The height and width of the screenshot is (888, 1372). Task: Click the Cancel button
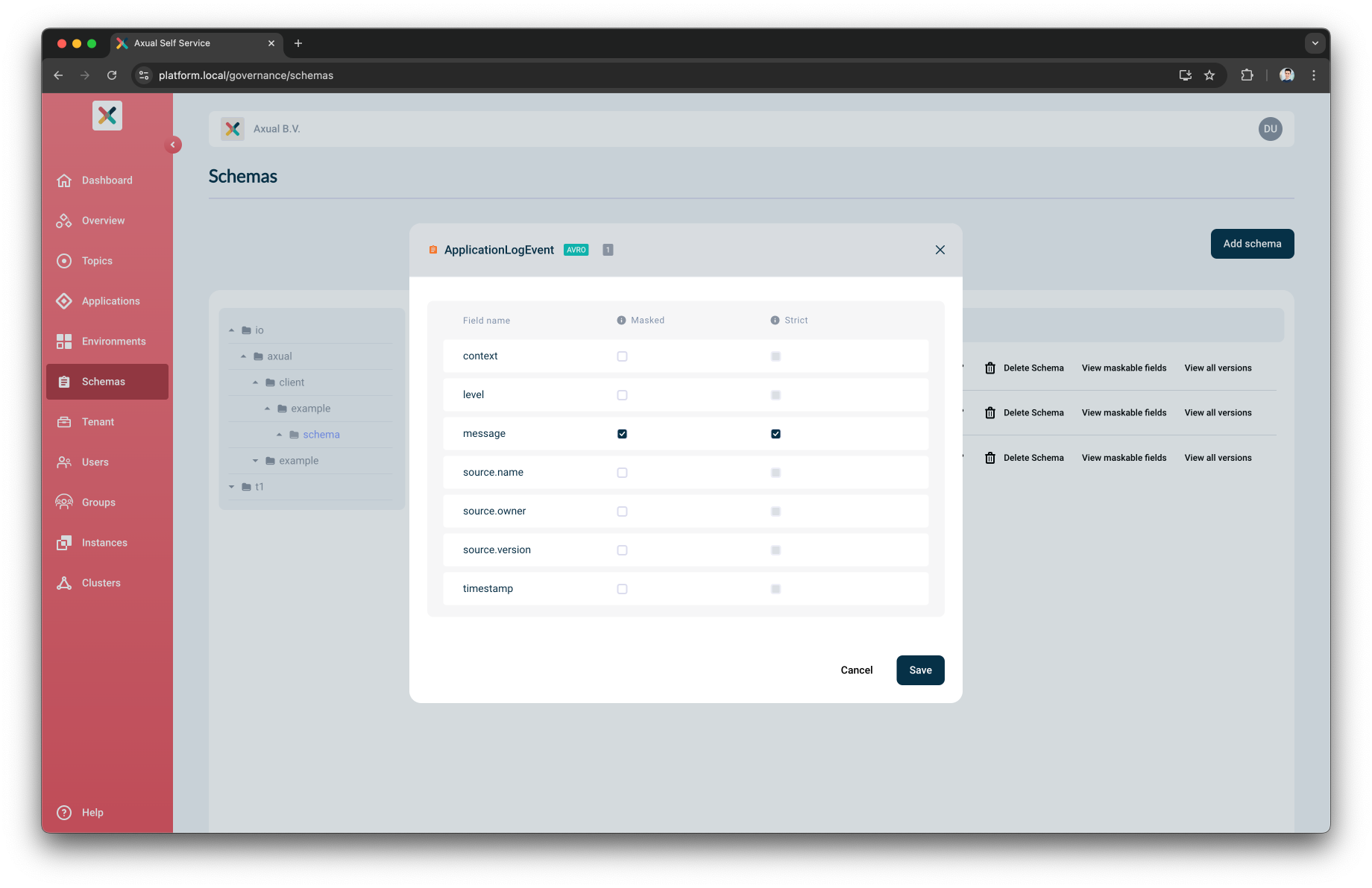(x=857, y=670)
